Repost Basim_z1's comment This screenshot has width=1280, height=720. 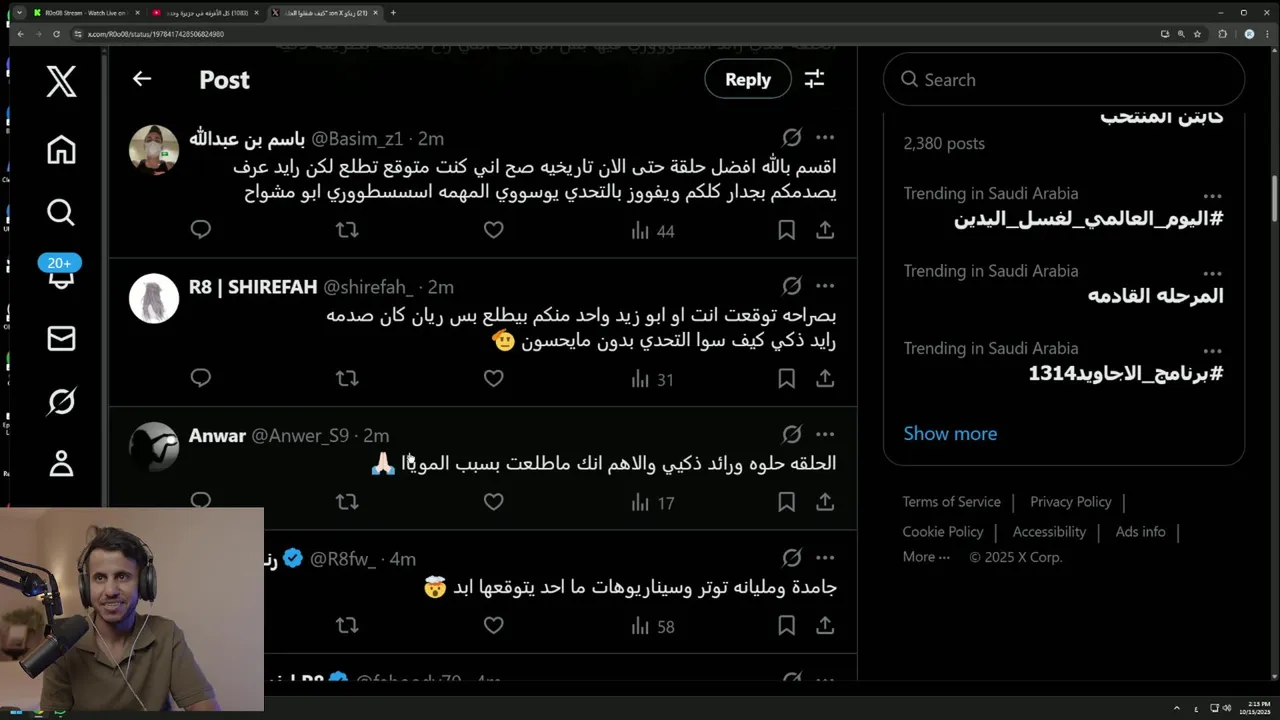(x=347, y=230)
